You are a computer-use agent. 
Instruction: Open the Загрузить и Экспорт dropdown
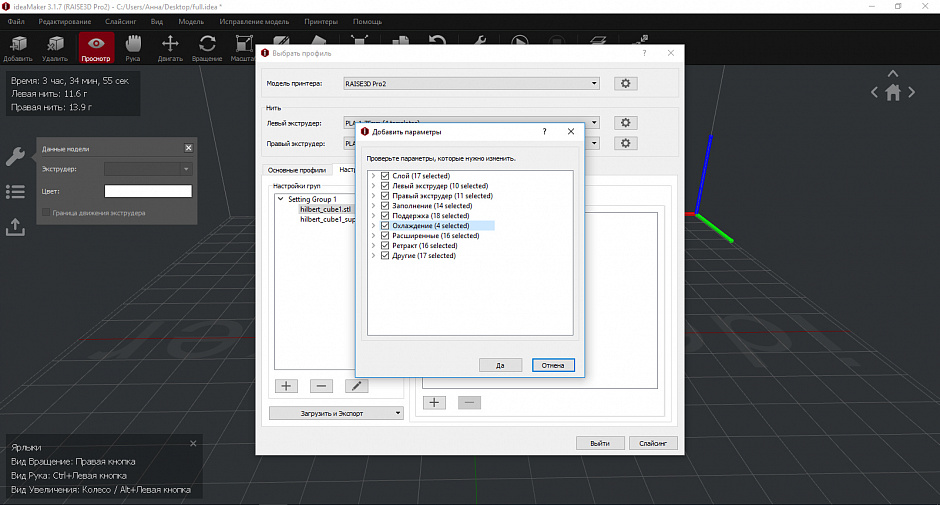tap(336, 413)
